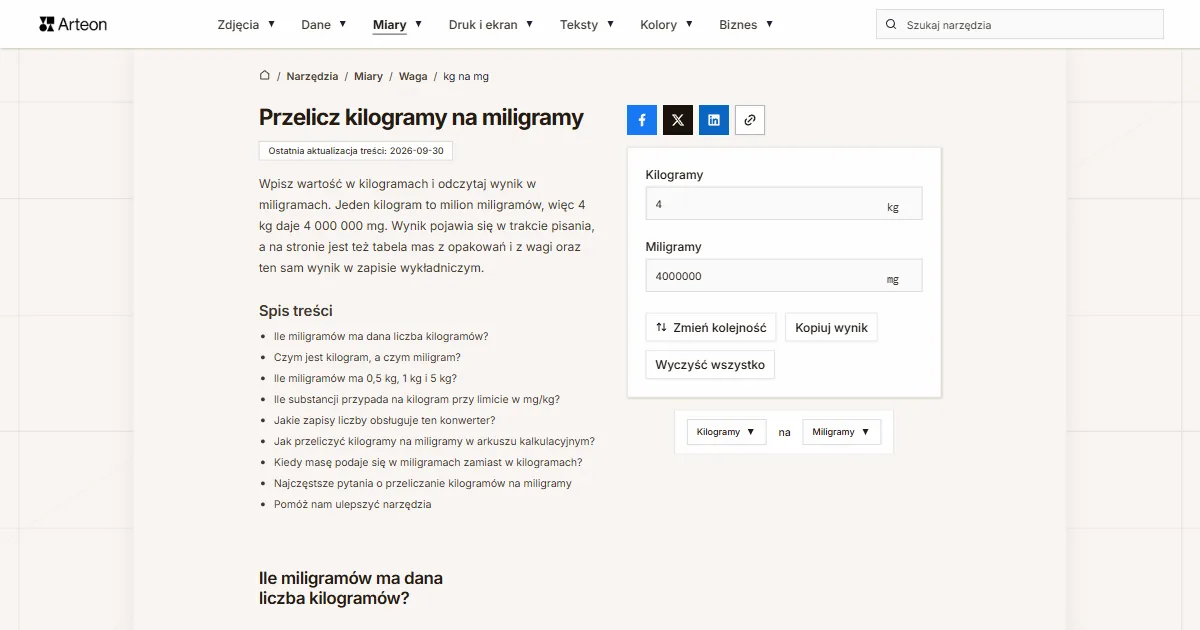Open Waga breadcrumb link
This screenshot has width=1200, height=630.
pyautogui.click(x=413, y=76)
